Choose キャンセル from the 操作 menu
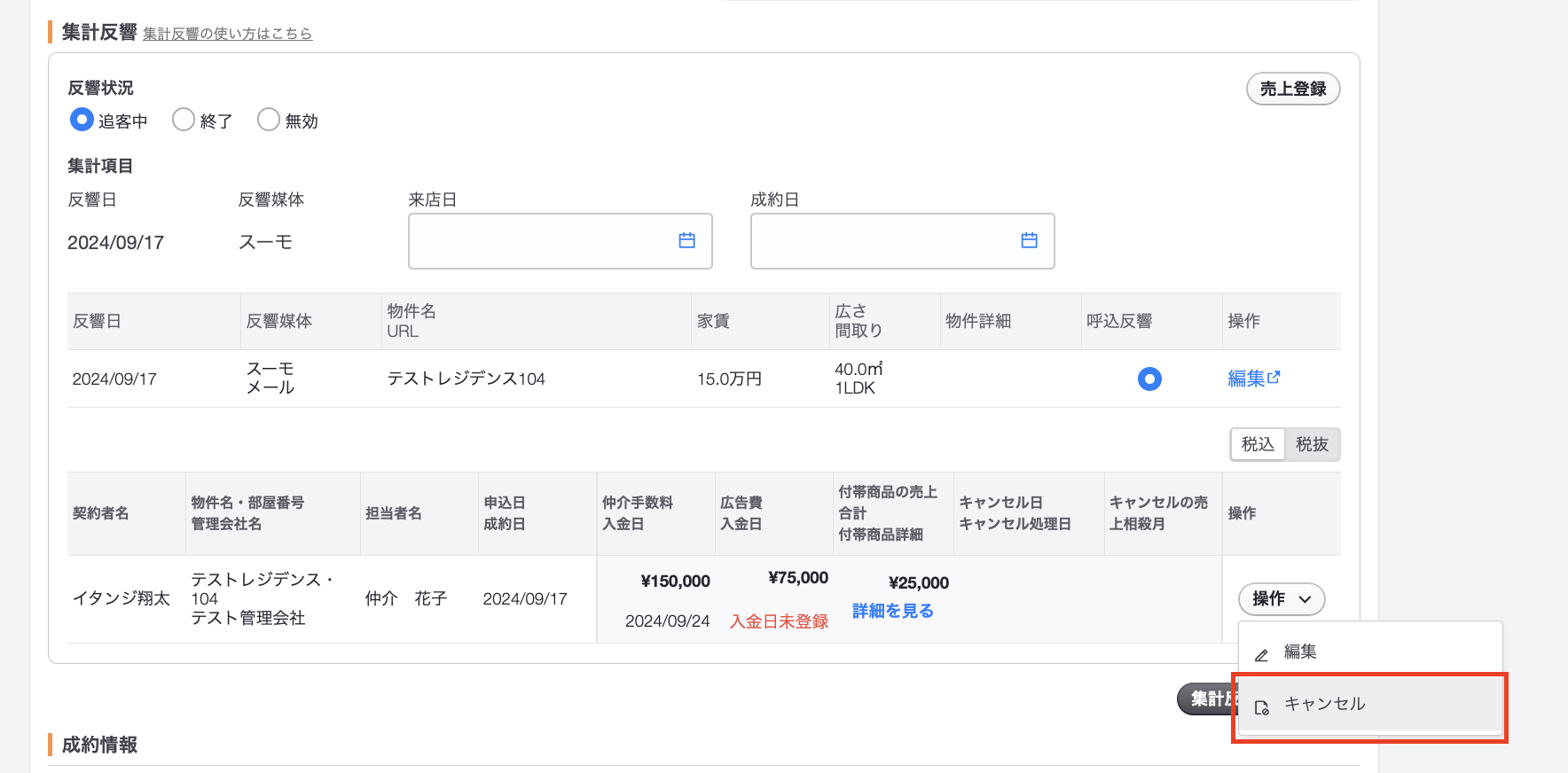1568x773 pixels. [x=1370, y=705]
